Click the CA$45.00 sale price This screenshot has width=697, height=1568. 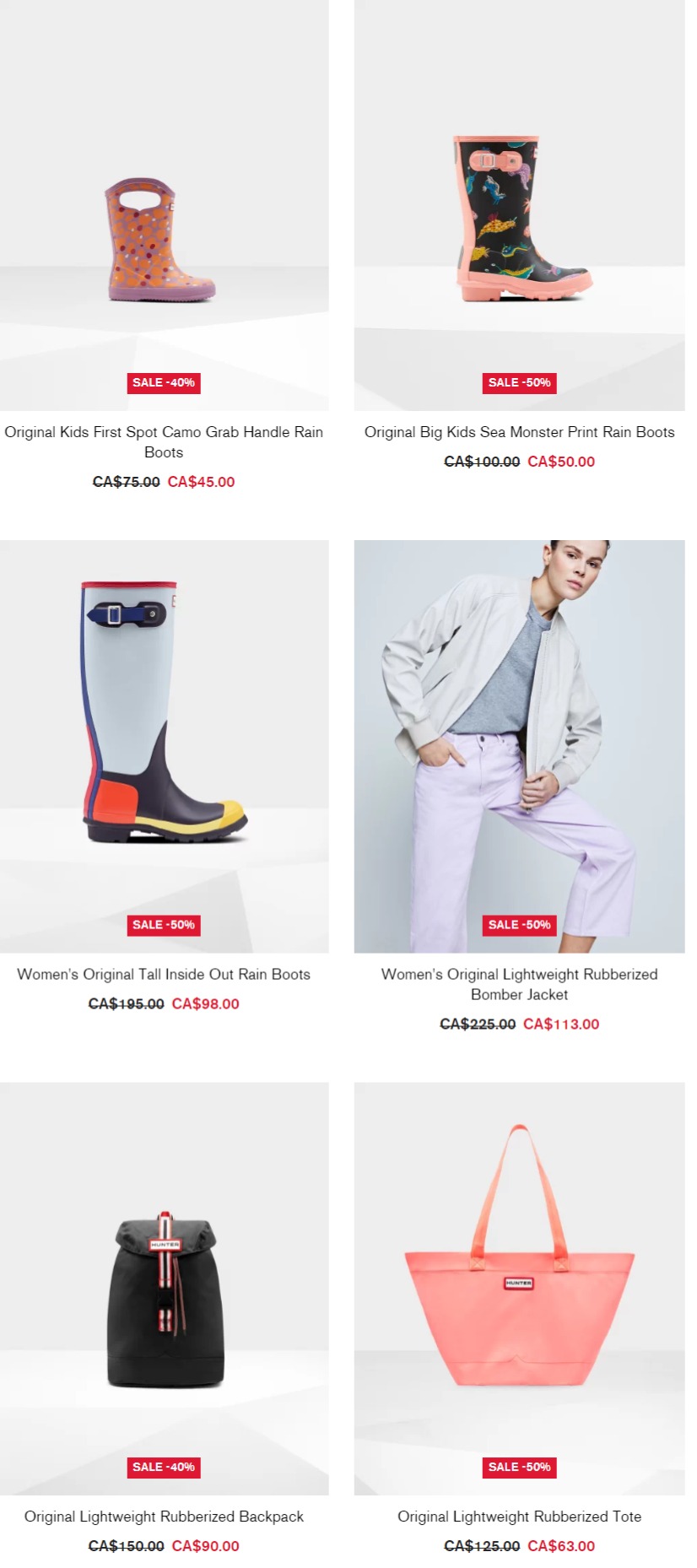click(201, 482)
